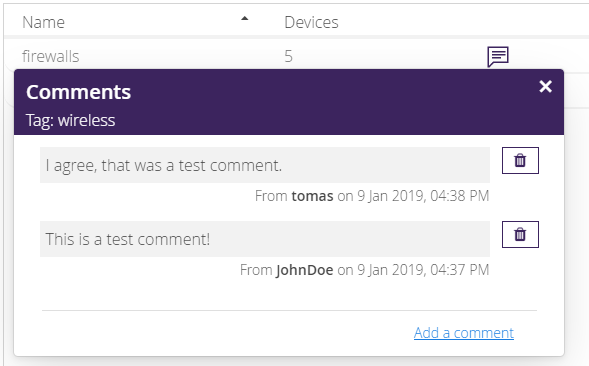
Task: Click the device count 5 for firewalls
Action: (288, 56)
